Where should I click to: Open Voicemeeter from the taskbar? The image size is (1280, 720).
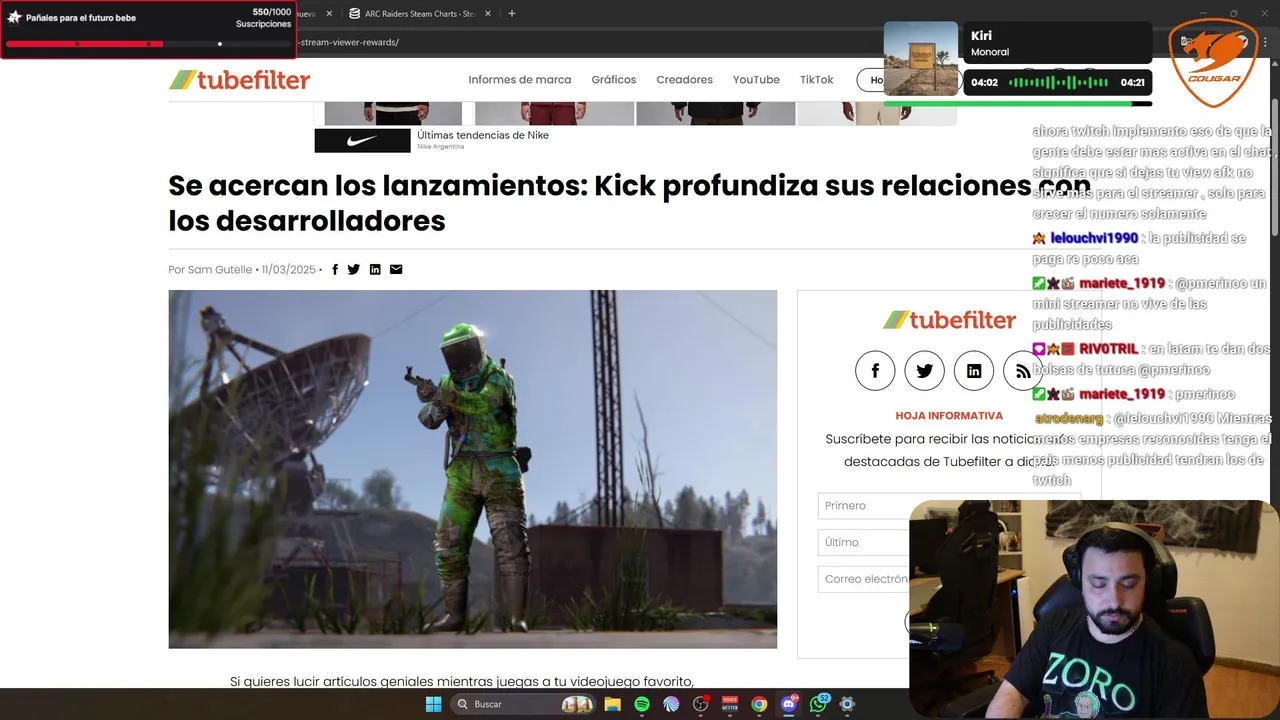730,704
